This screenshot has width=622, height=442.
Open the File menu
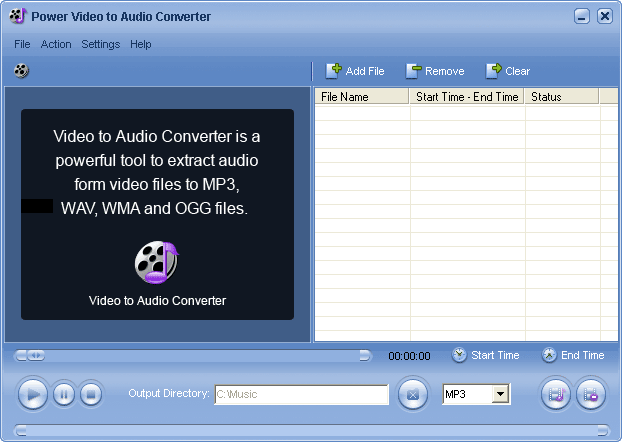tap(22, 44)
